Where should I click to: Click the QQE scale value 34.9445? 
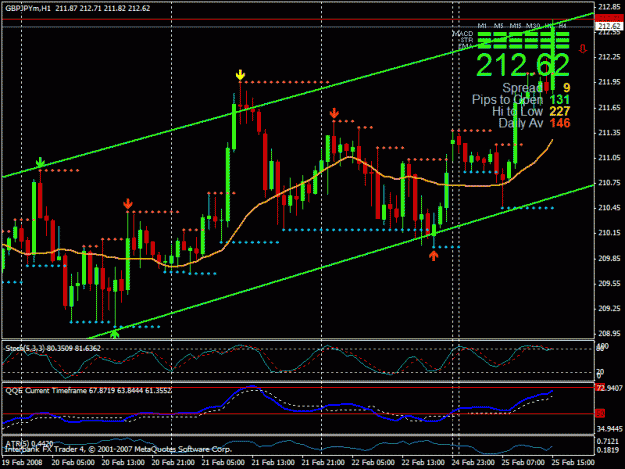[609, 429]
